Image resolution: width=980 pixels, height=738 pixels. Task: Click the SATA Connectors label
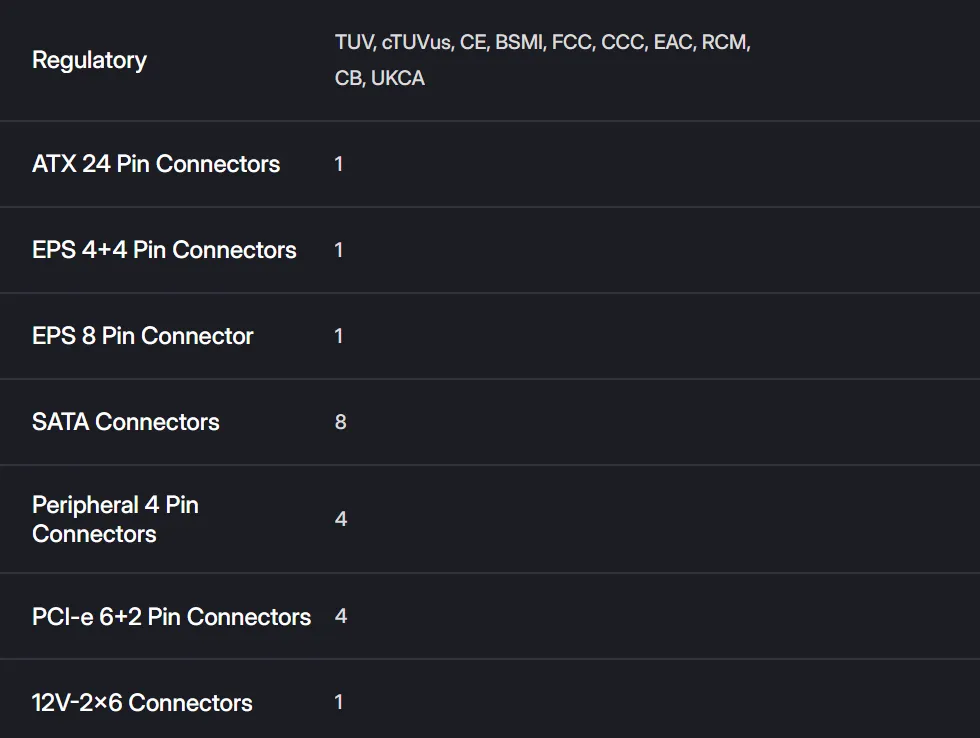point(126,422)
